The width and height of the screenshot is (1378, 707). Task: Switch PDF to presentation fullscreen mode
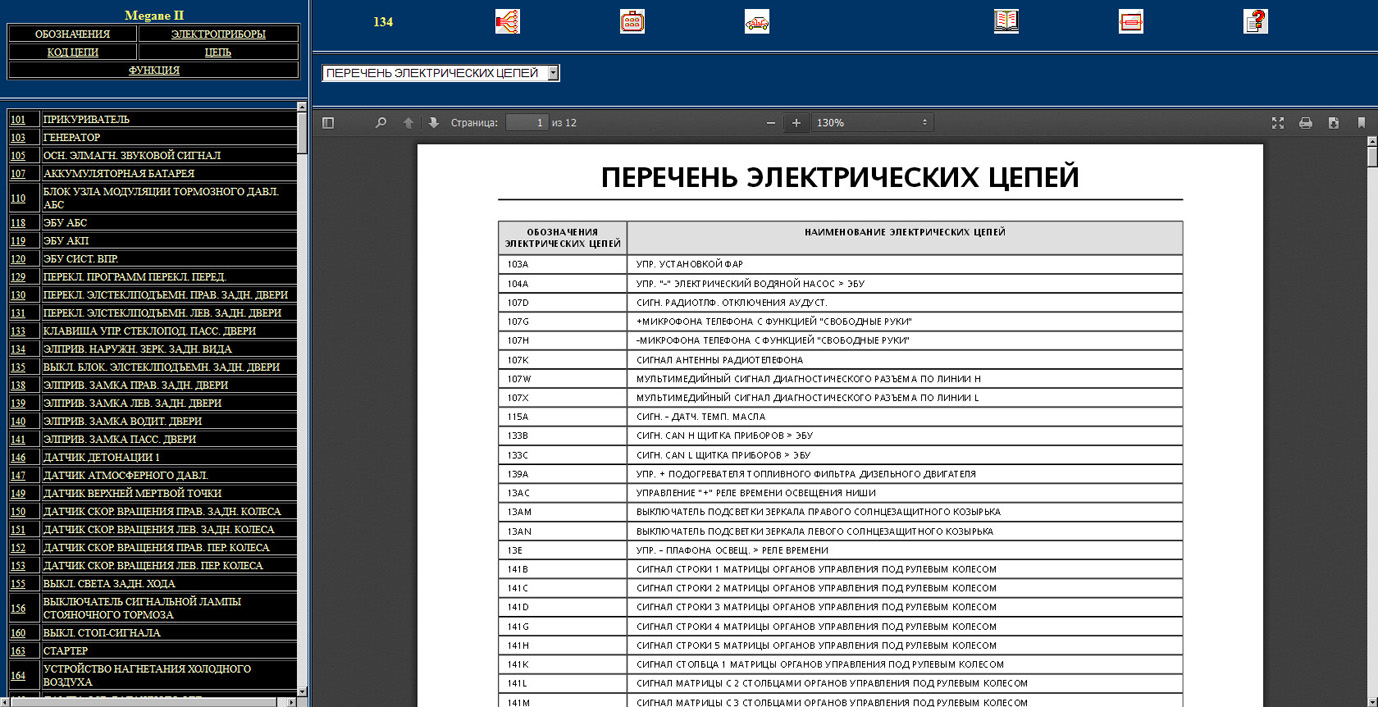pyautogui.click(x=1277, y=123)
